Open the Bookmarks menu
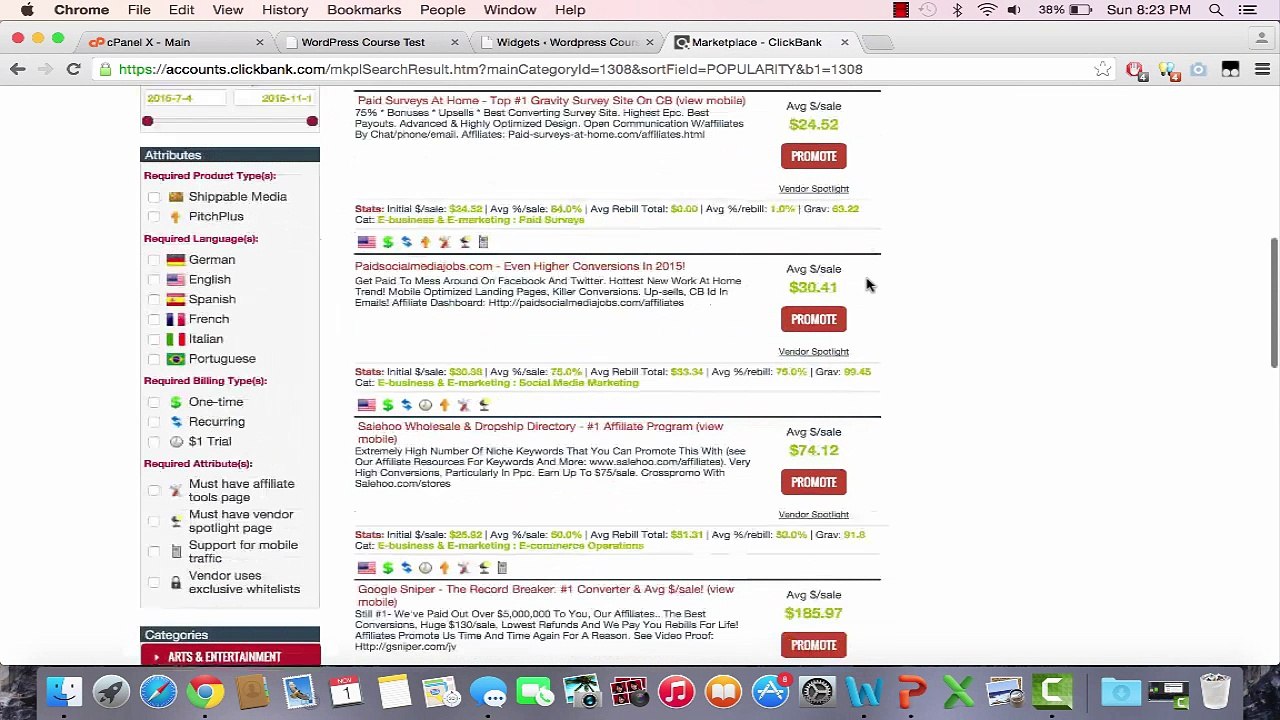The image size is (1280, 720). (364, 10)
